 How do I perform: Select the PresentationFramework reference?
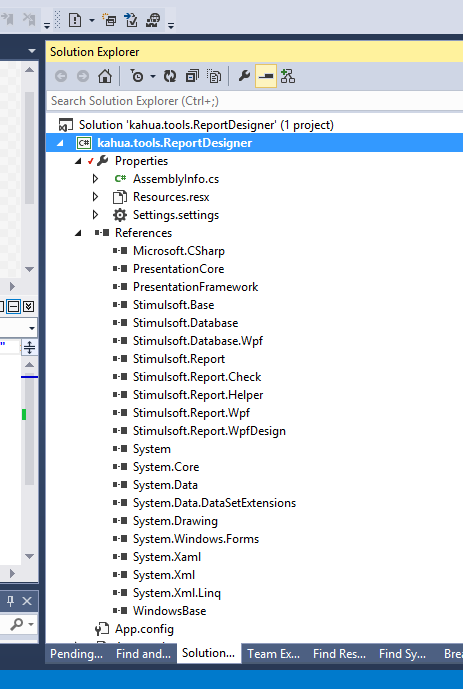195,287
